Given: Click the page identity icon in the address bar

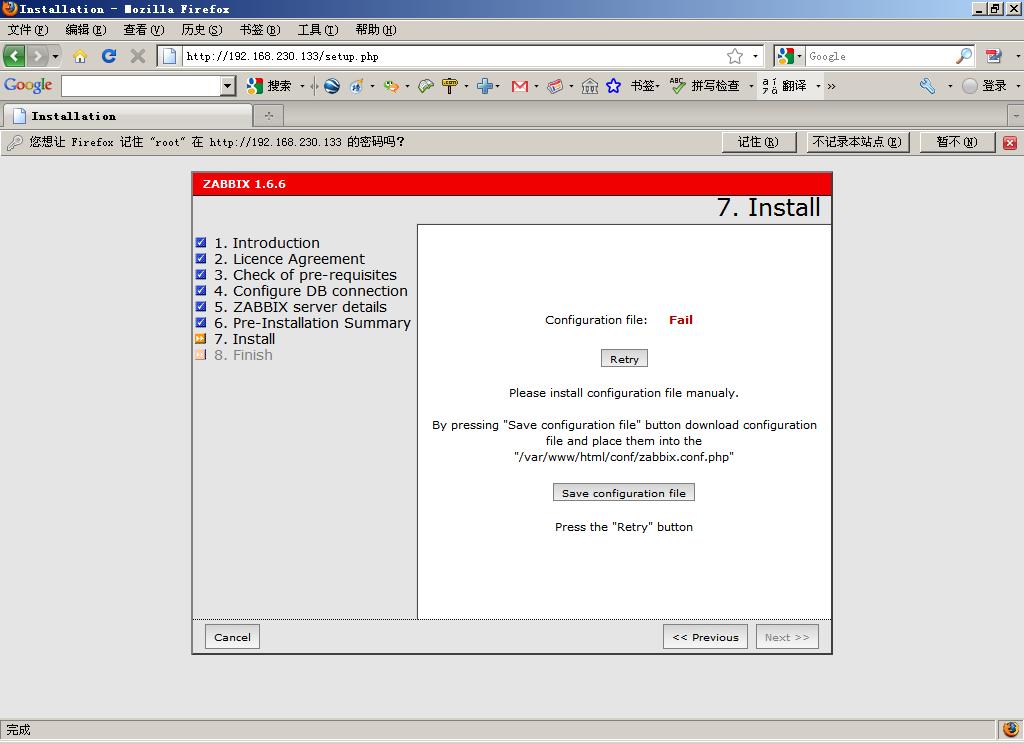Looking at the screenshot, I should (169, 56).
